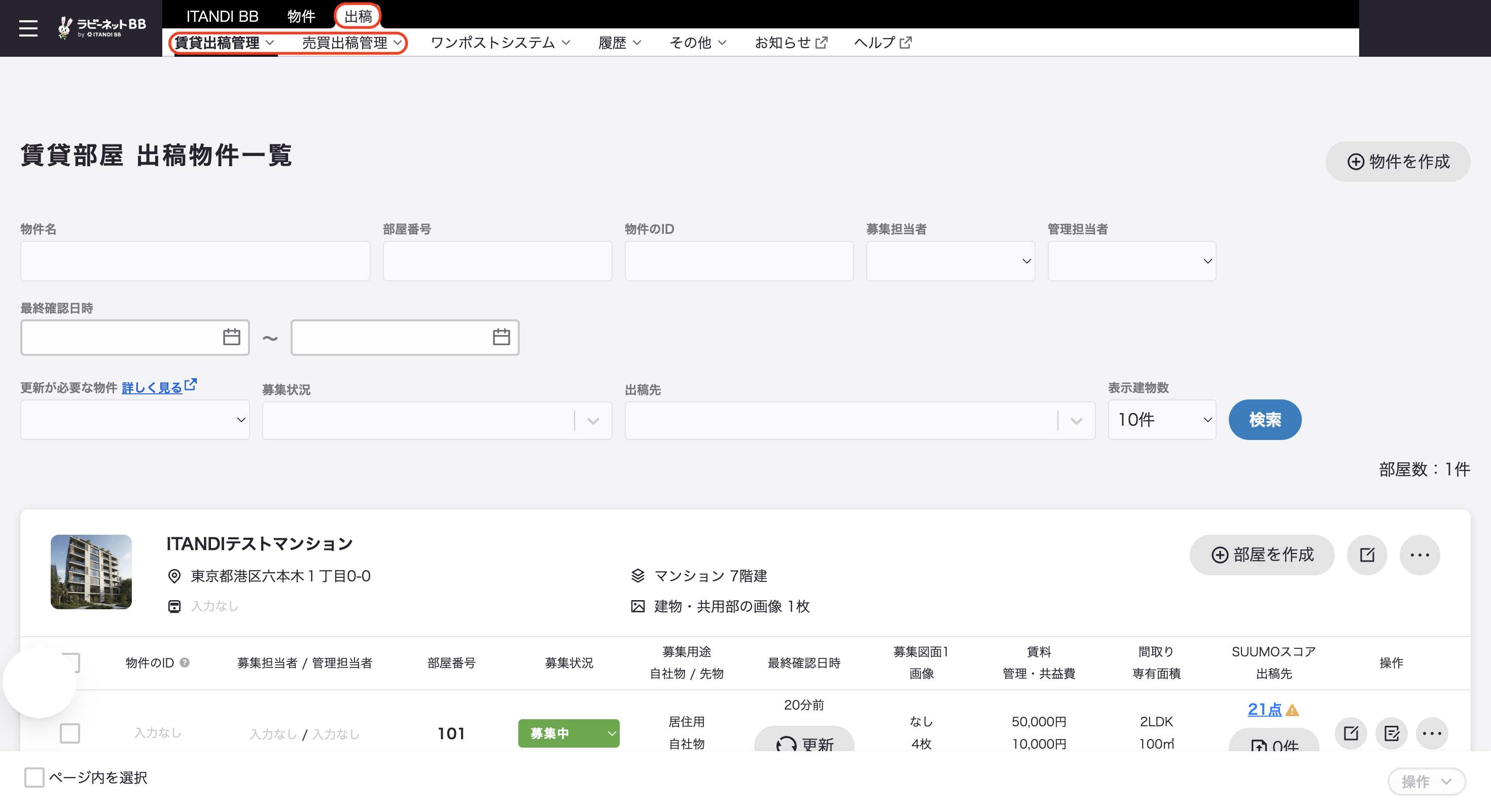Click the 東京都港区六本木1丁目0-0 address
This screenshot has height=812, width=1491.
tap(280, 576)
